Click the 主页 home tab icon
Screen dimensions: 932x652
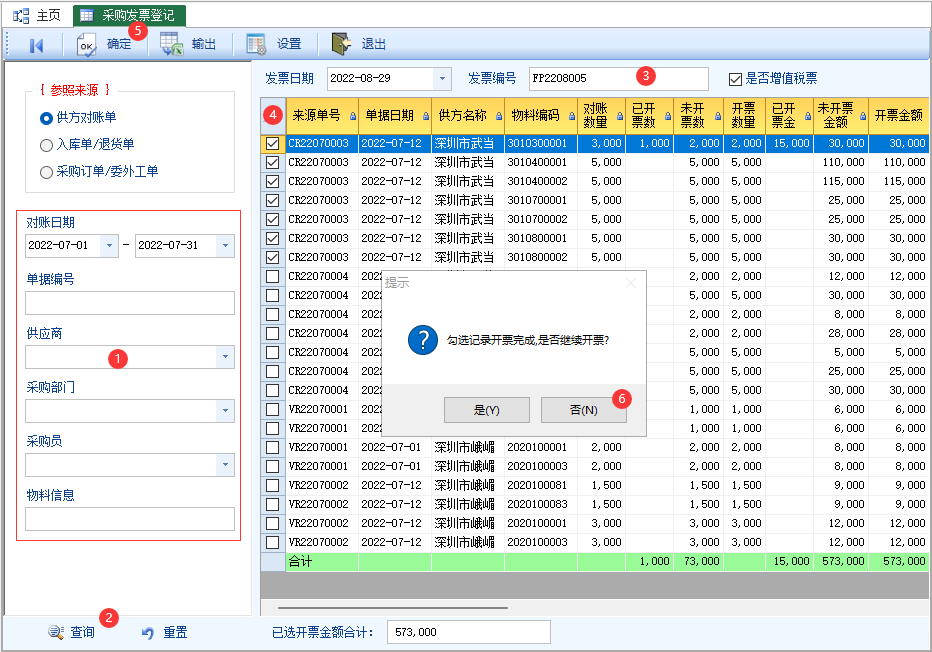pos(21,16)
